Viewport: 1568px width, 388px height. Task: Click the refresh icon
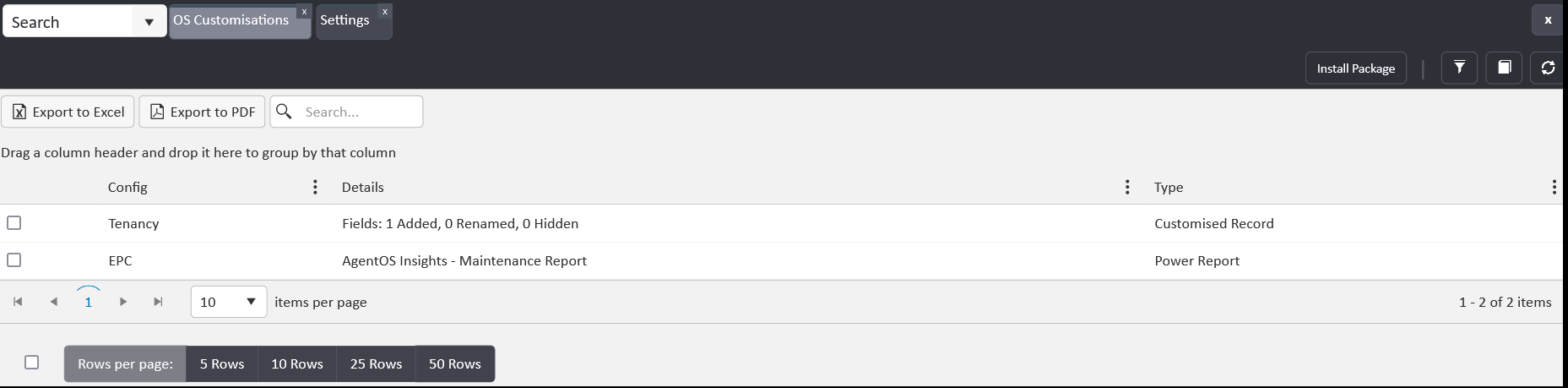(1548, 68)
